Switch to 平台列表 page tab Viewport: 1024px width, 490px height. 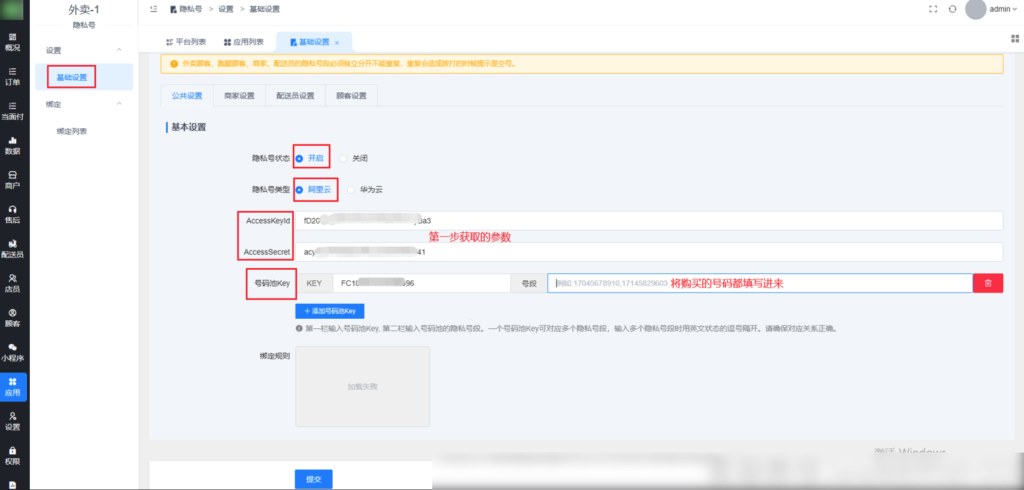[x=186, y=42]
